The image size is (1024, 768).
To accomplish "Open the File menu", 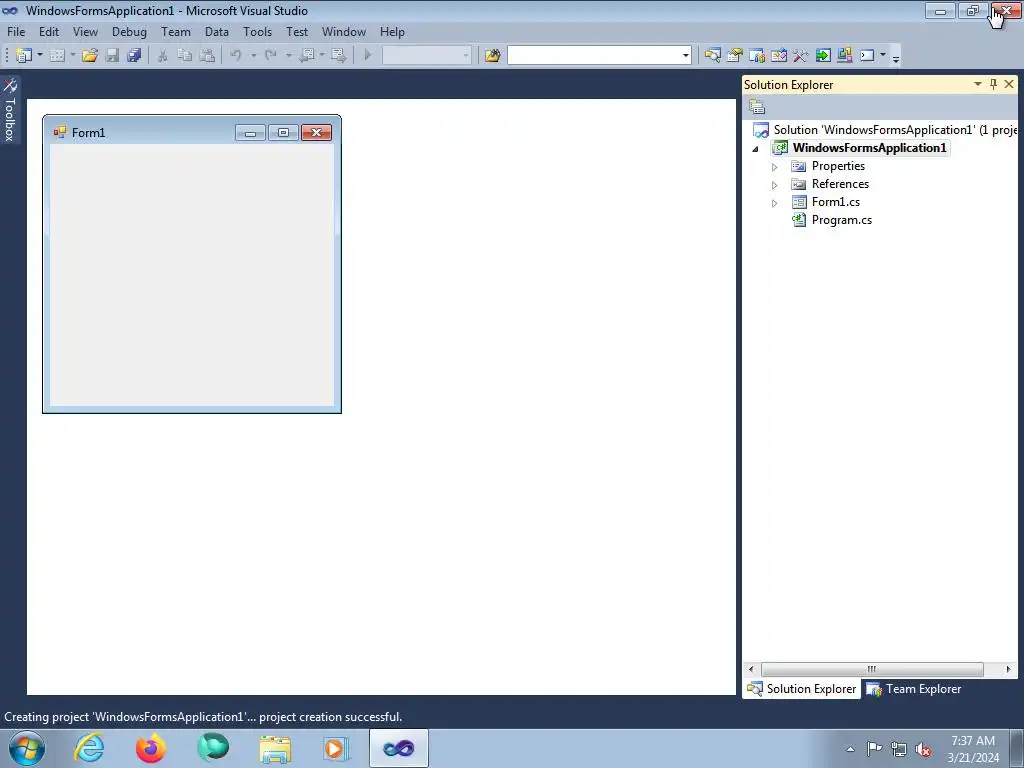I will tap(16, 31).
